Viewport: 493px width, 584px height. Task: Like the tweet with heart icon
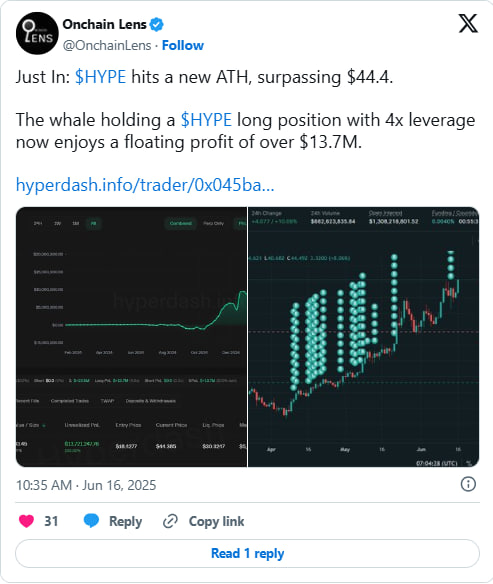(26, 521)
